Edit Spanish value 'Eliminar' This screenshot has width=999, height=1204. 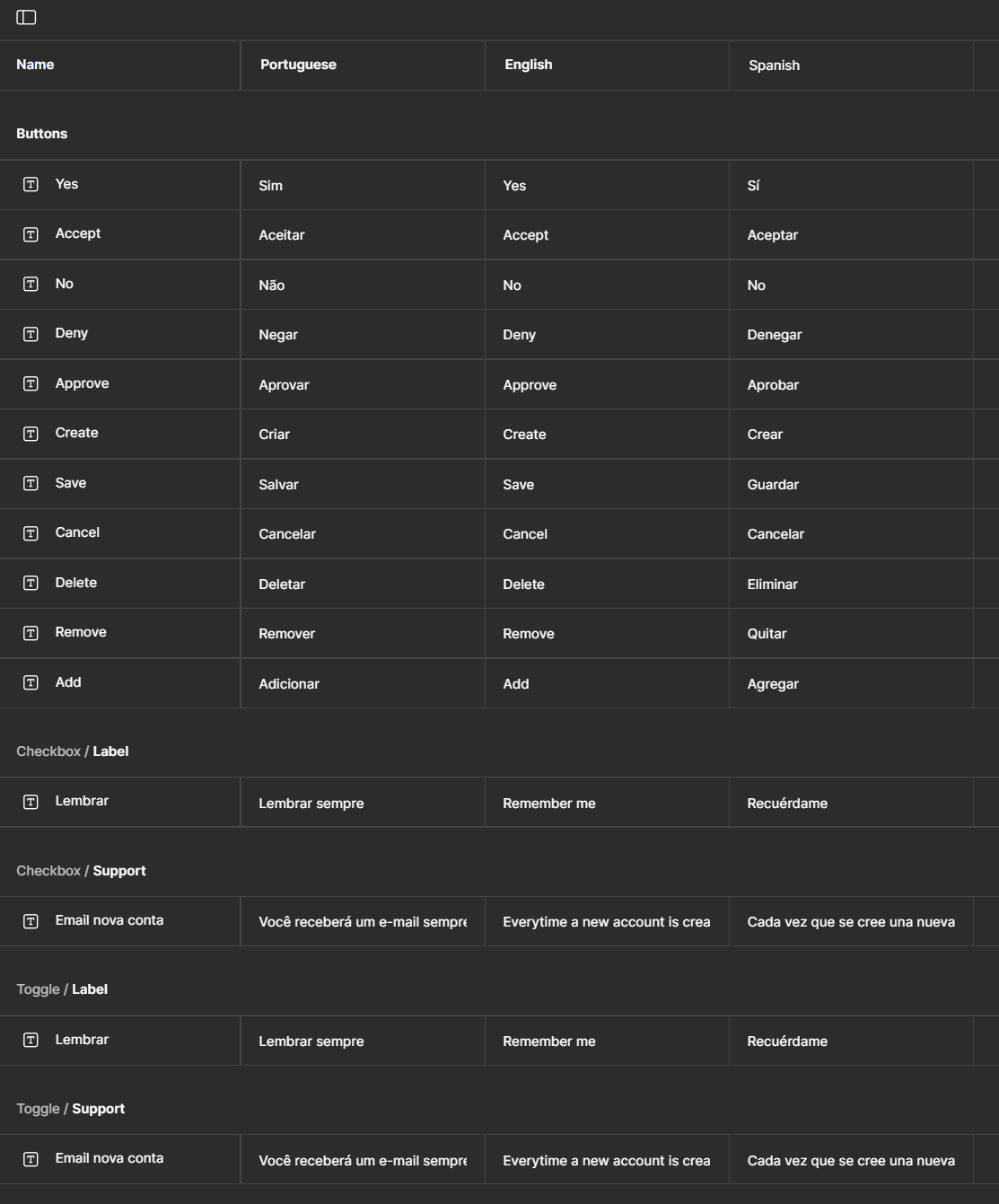coord(772,584)
